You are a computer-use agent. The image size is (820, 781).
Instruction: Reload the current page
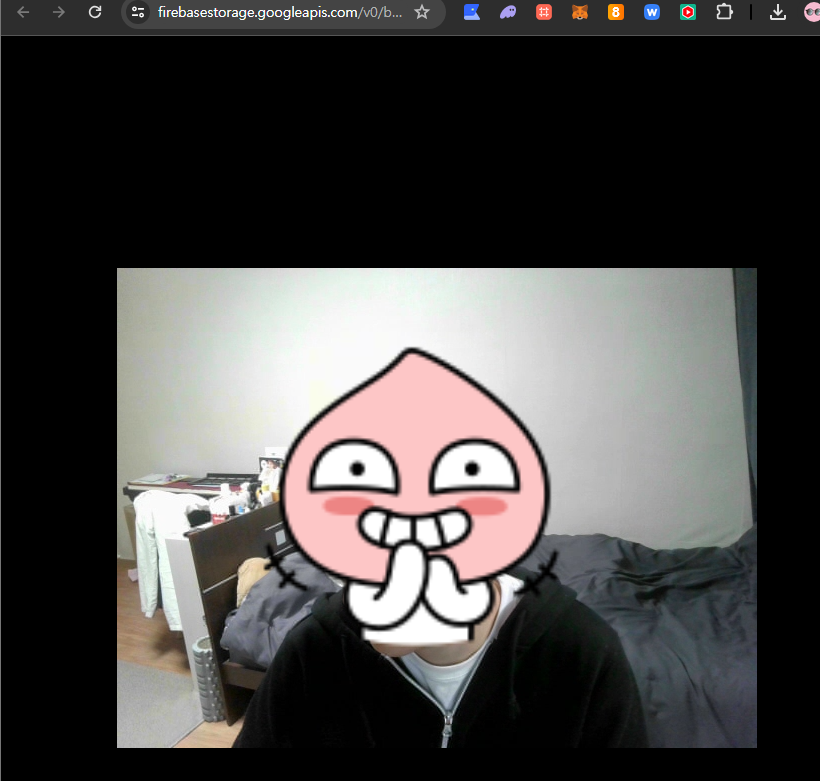click(x=95, y=12)
